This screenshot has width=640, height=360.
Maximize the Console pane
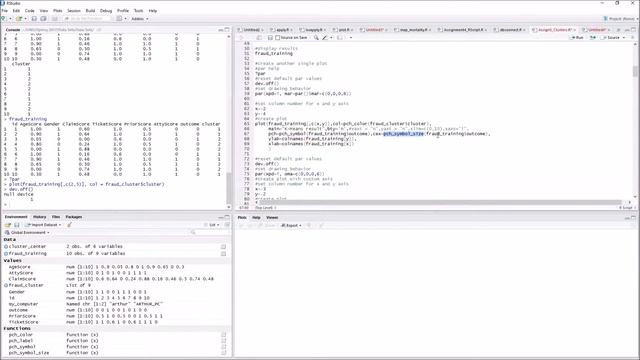pos(227,30)
